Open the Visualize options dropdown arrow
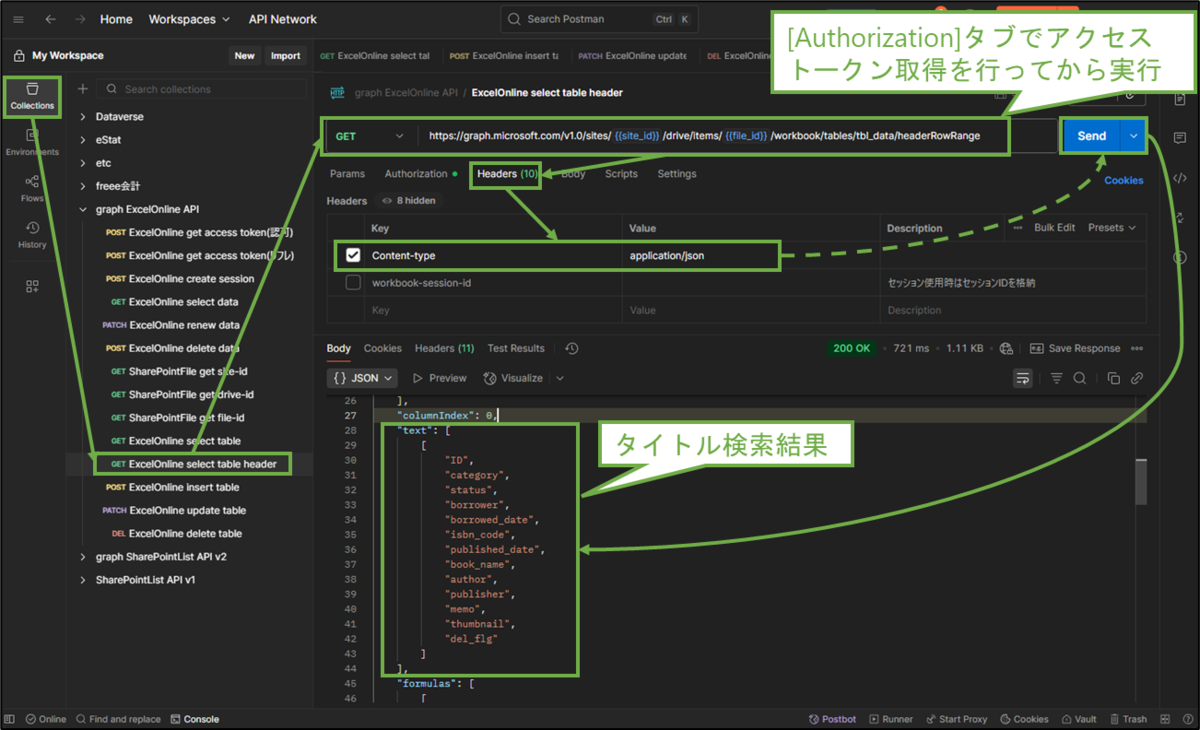Image resolution: width=1200 pixels, height=730 pixels. point(560,378)
